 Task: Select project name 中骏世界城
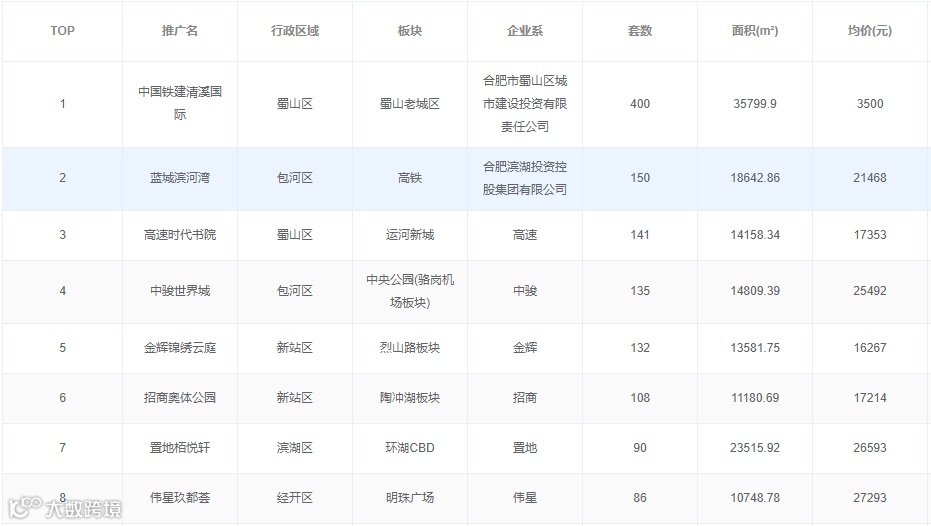[180, 291]
